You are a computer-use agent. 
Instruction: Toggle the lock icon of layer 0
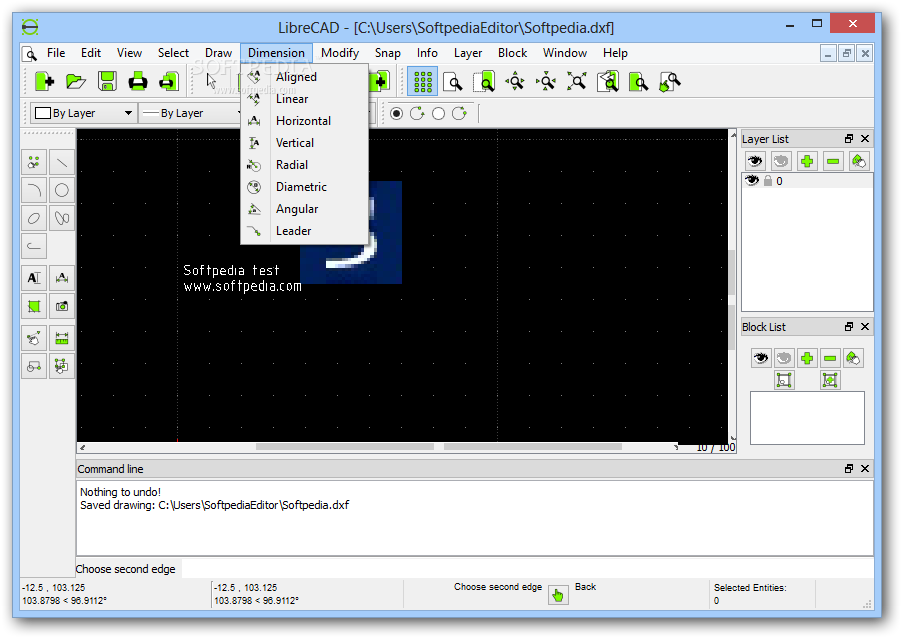(767, 181)
